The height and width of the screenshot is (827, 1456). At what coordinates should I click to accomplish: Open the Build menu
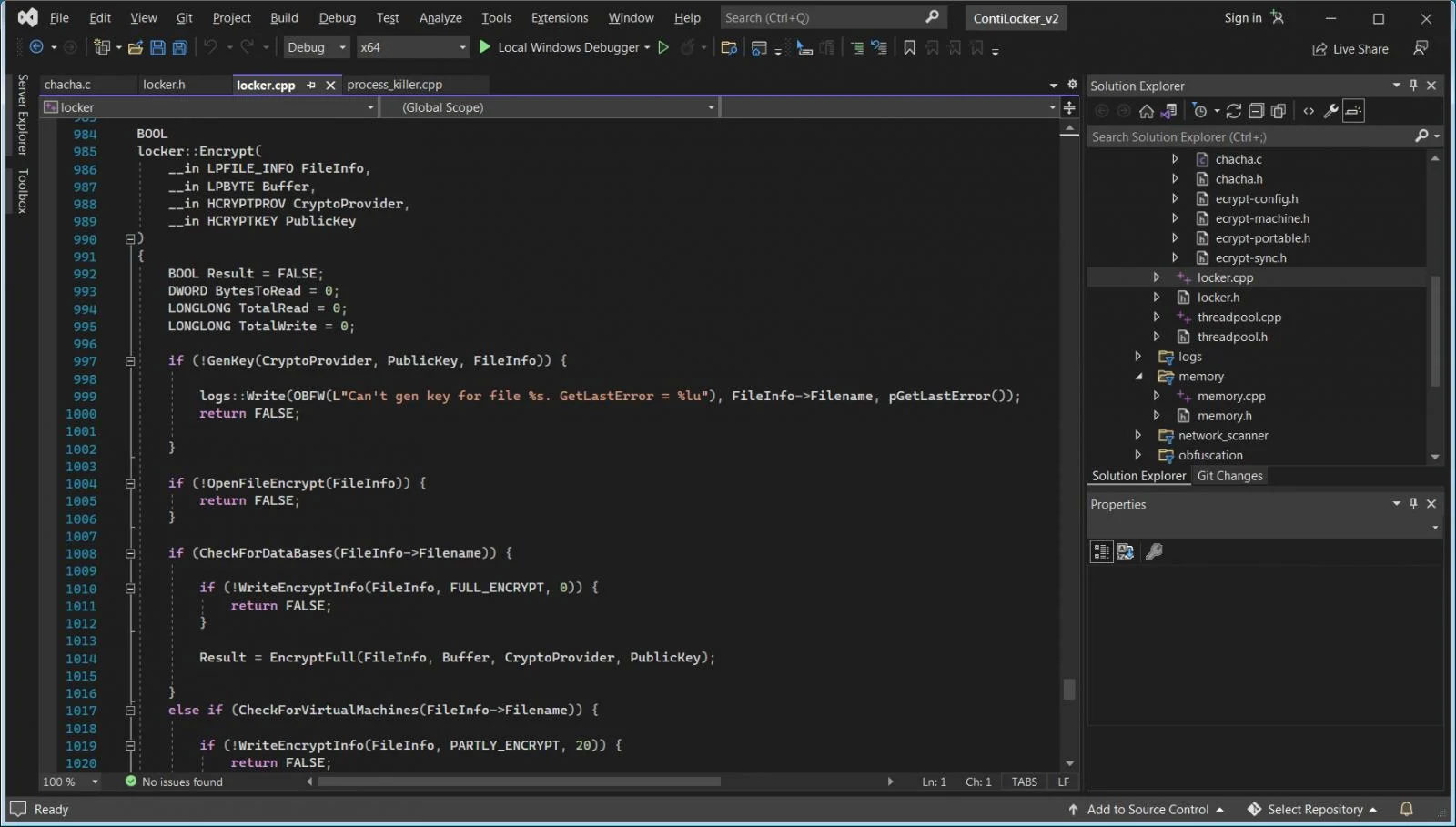pyautogui.click(x=284, y=17)
